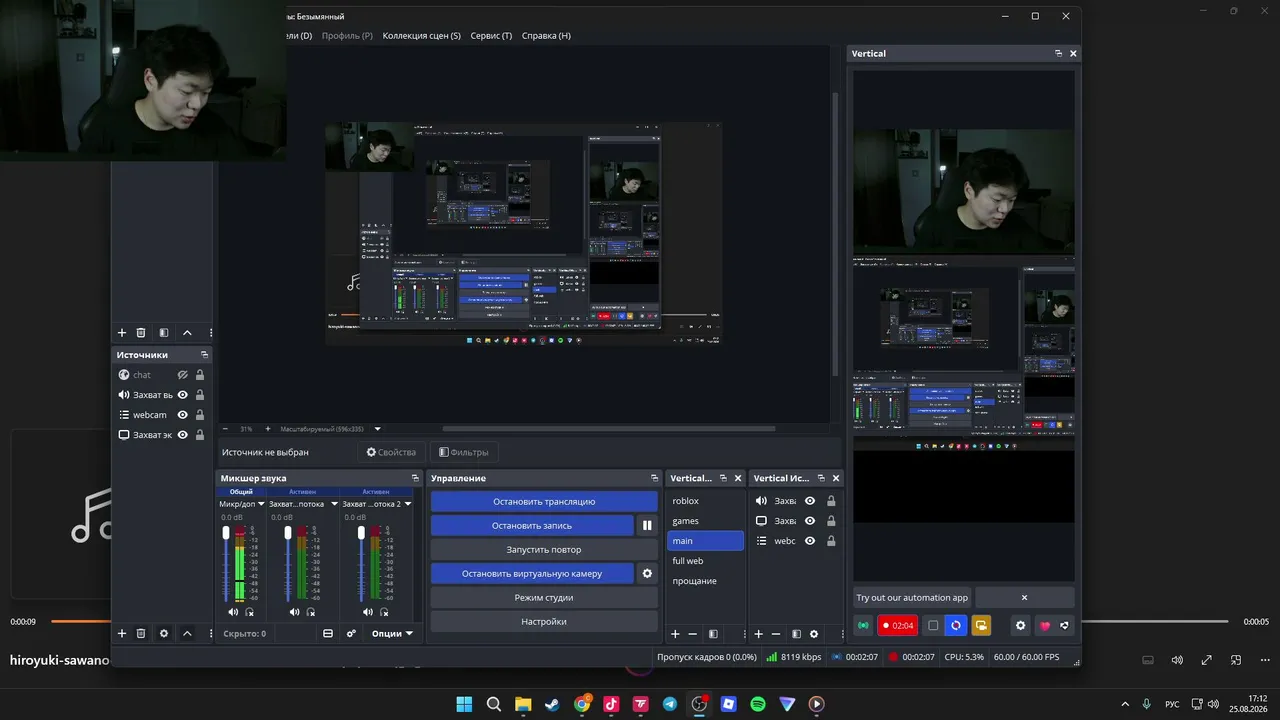Image resolution: width=1280 pixels, height=720 pixels.
Task: Toggle the square checkbox beside vertical record button
Action: coord(933,626)
